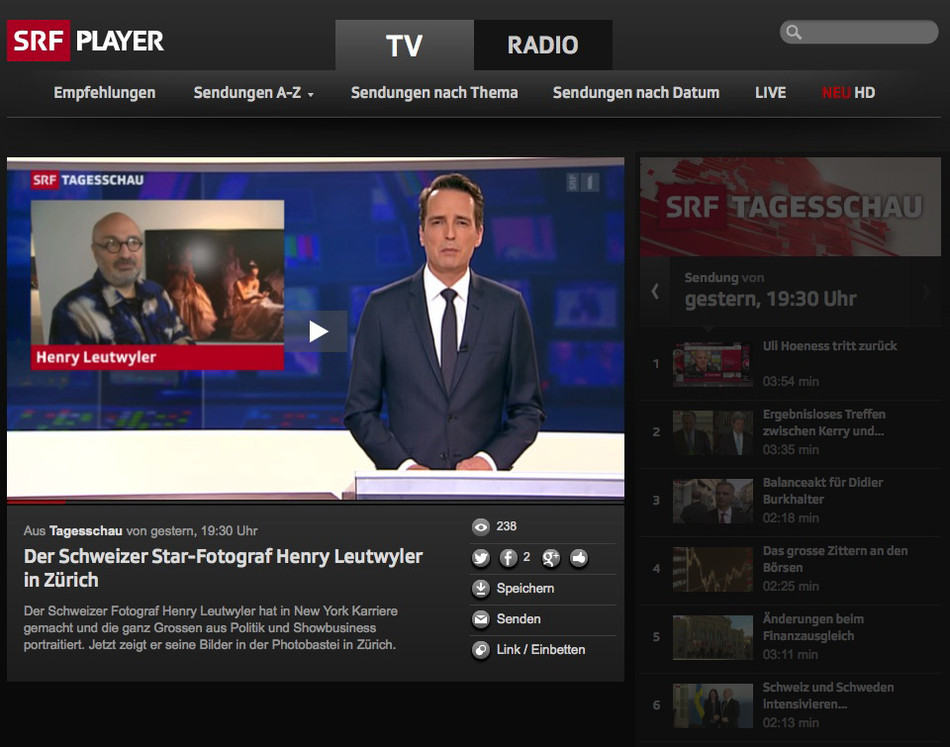Share video on Twitter

pyautogui.click(x=481, y=558)
